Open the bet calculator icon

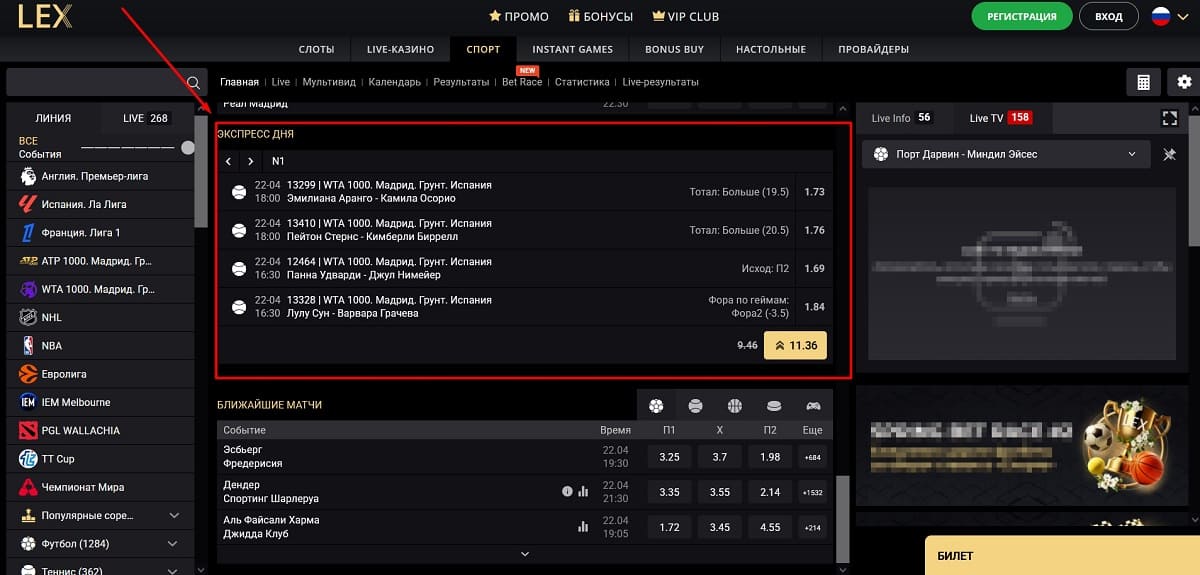1143,82
